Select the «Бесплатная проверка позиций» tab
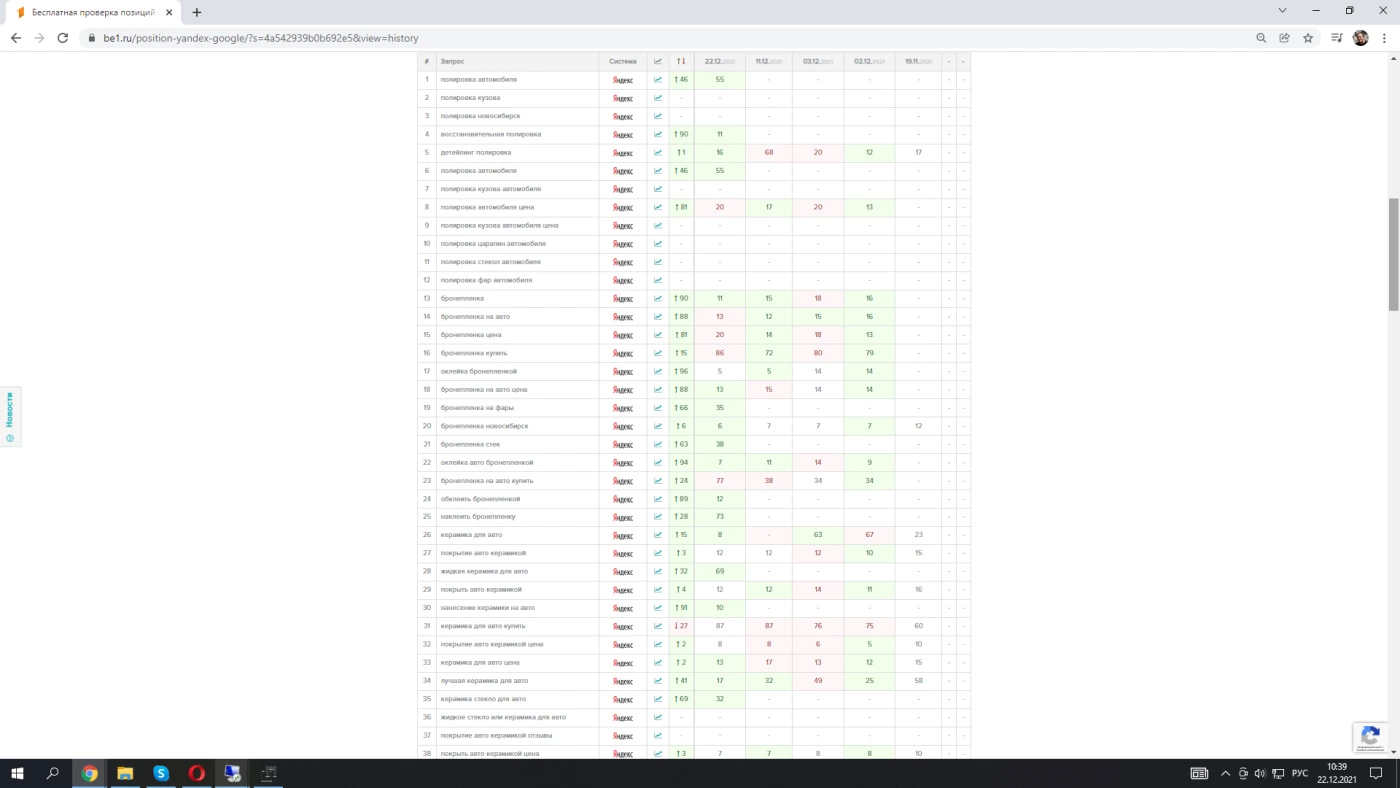 [x=92, y=12]
